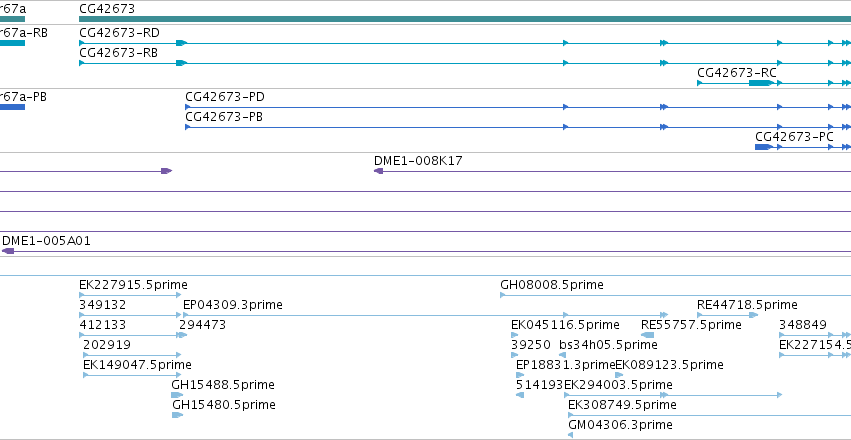Viewport: 851px width, 440px height.
Task: Select the GH15488.5prime EST label
Action: pos(223,385)
